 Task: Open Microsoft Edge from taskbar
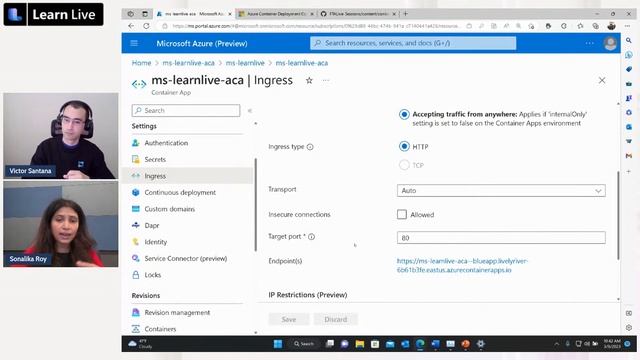point(420,344)
